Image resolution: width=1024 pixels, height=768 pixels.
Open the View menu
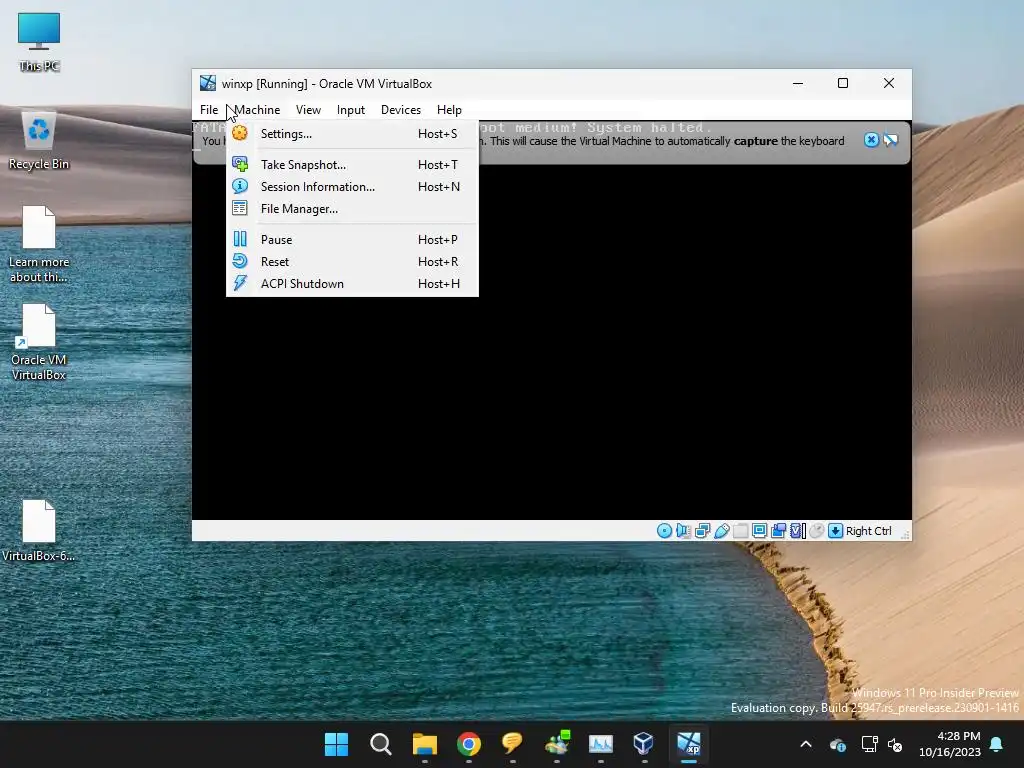coord(308,110)
